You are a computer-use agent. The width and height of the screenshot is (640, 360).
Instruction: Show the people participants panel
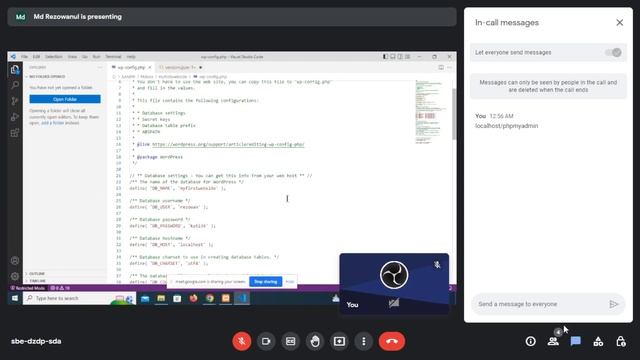tap(553, 341)
